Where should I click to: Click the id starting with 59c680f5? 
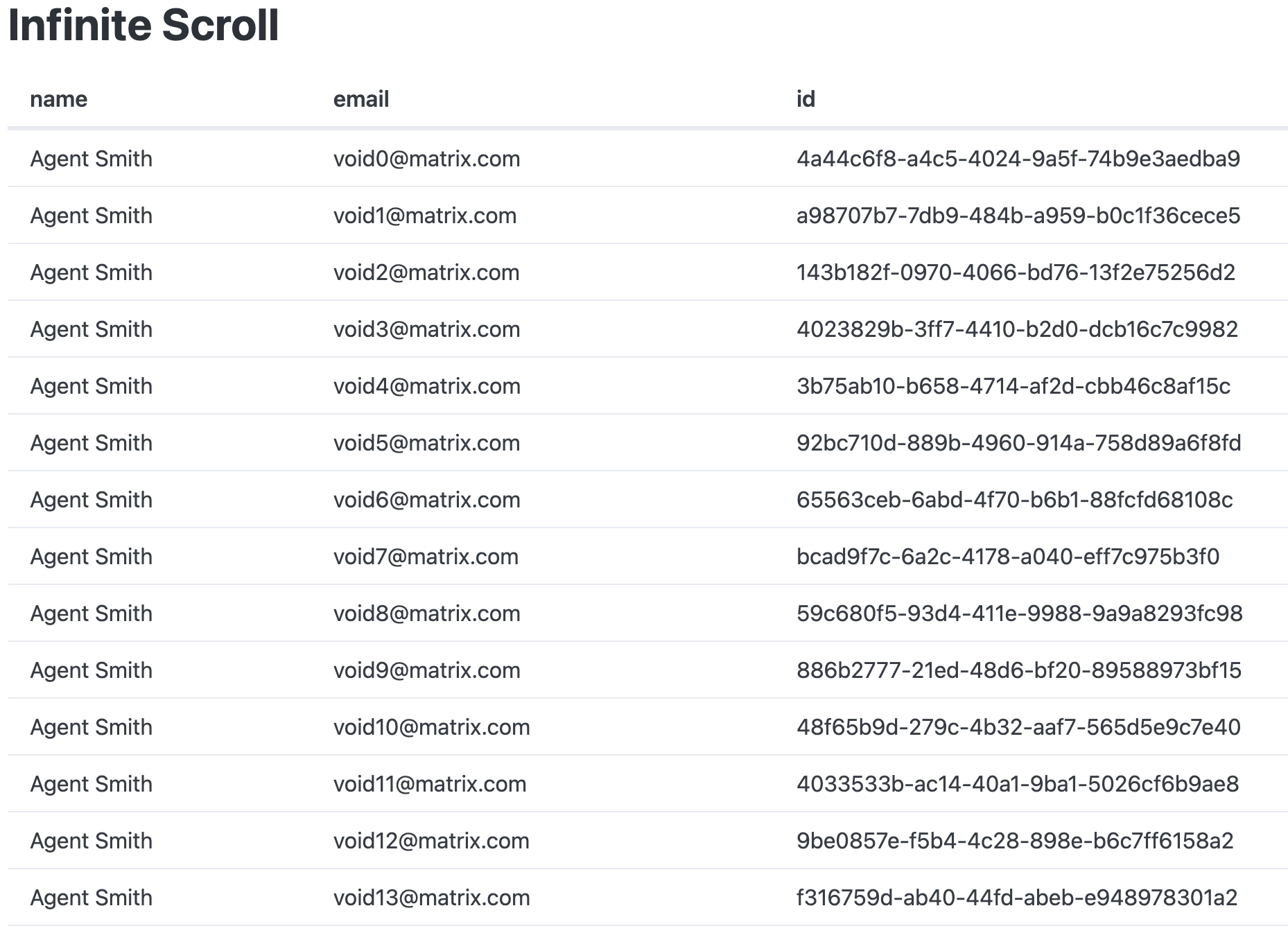click(1020, 613)
